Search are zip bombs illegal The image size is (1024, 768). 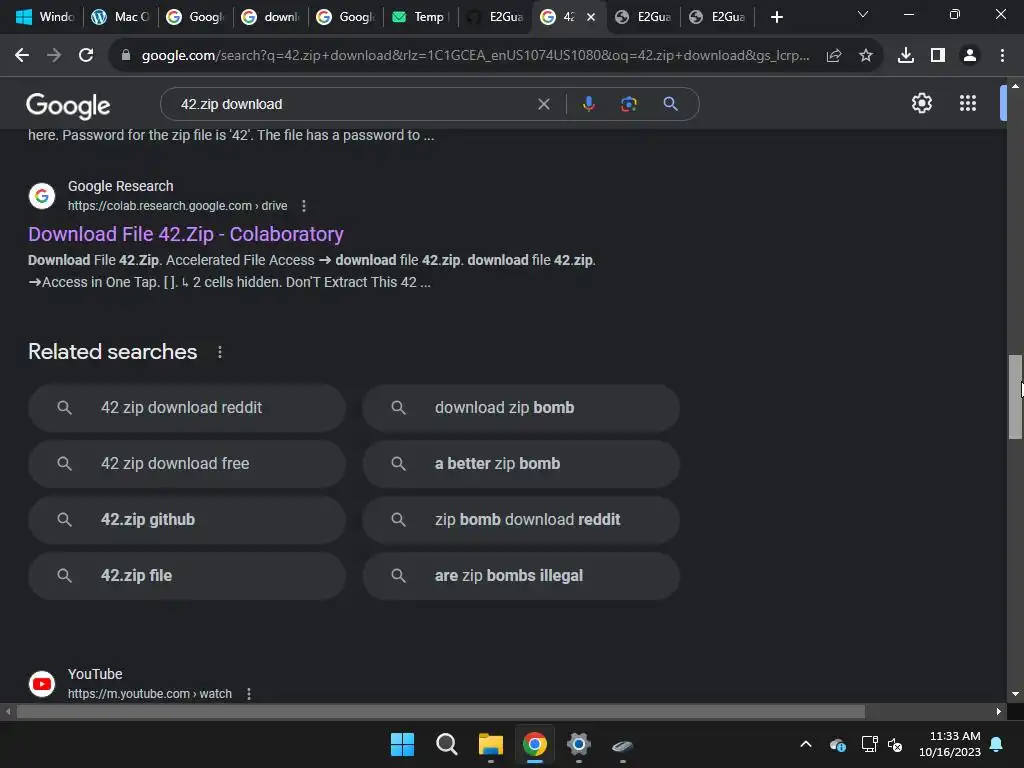coord(521,575)
